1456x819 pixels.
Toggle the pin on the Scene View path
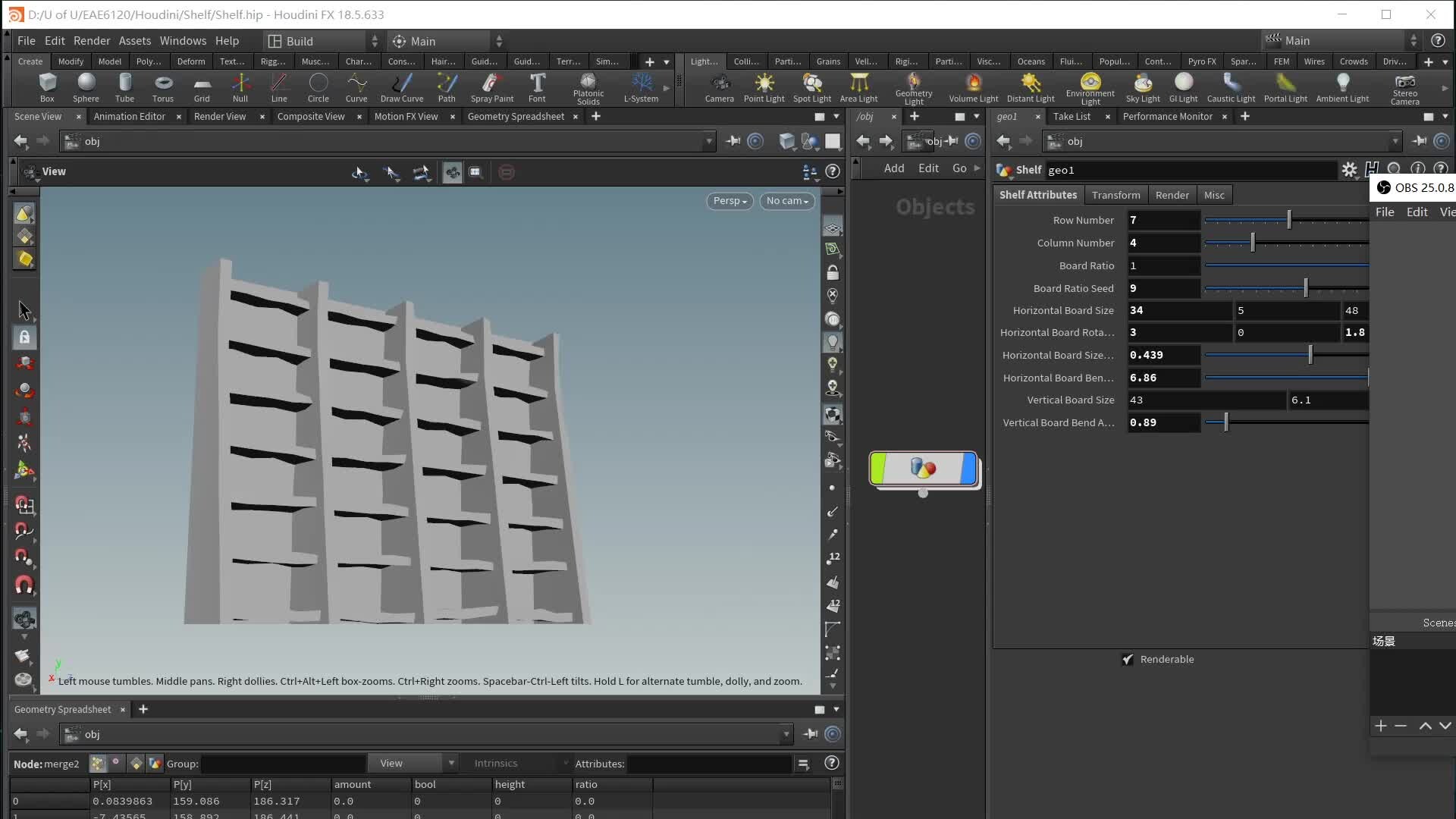tap(733, 141)
